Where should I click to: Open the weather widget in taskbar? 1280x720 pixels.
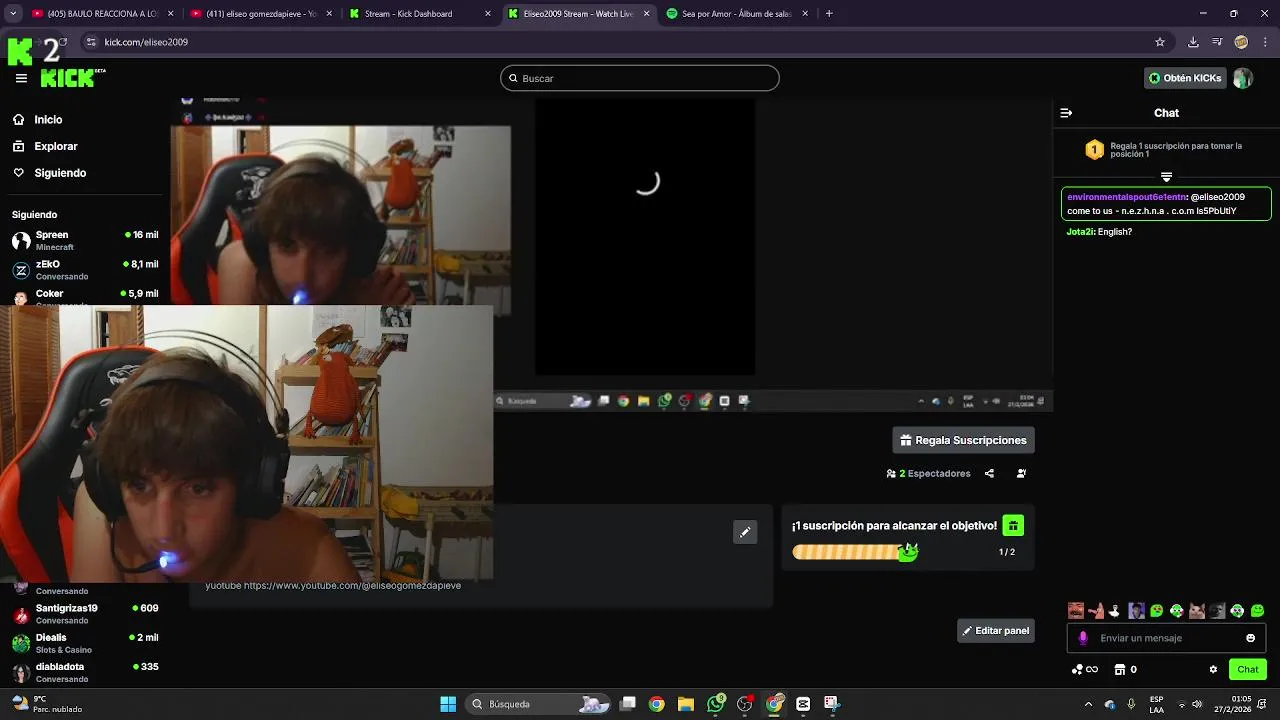(48, 704)
